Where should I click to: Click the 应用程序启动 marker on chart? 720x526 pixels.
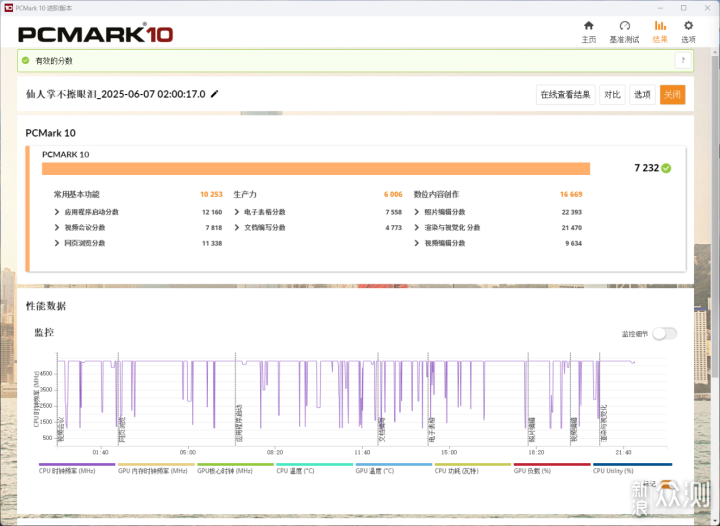point(239,423)
